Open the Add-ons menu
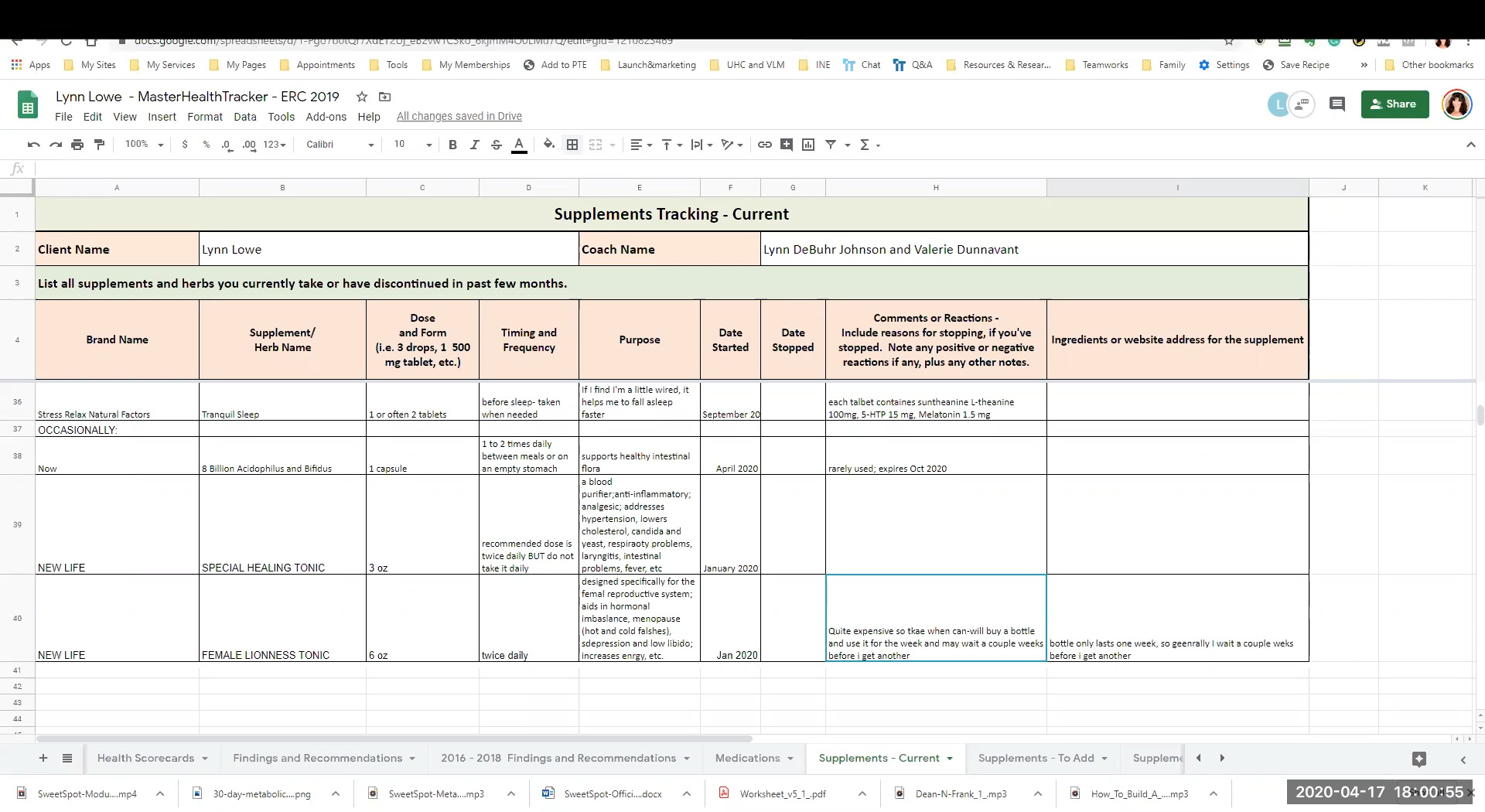 (x=326, y=117)
